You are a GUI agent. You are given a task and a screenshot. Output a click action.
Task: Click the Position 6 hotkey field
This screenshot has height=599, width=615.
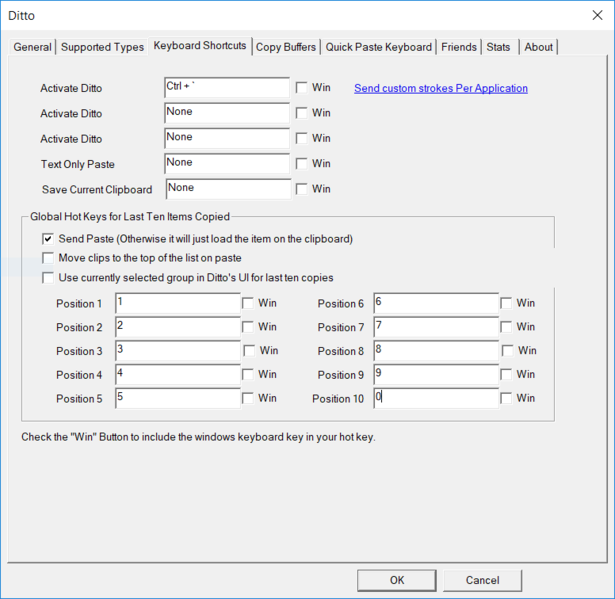tap(436, 303)
